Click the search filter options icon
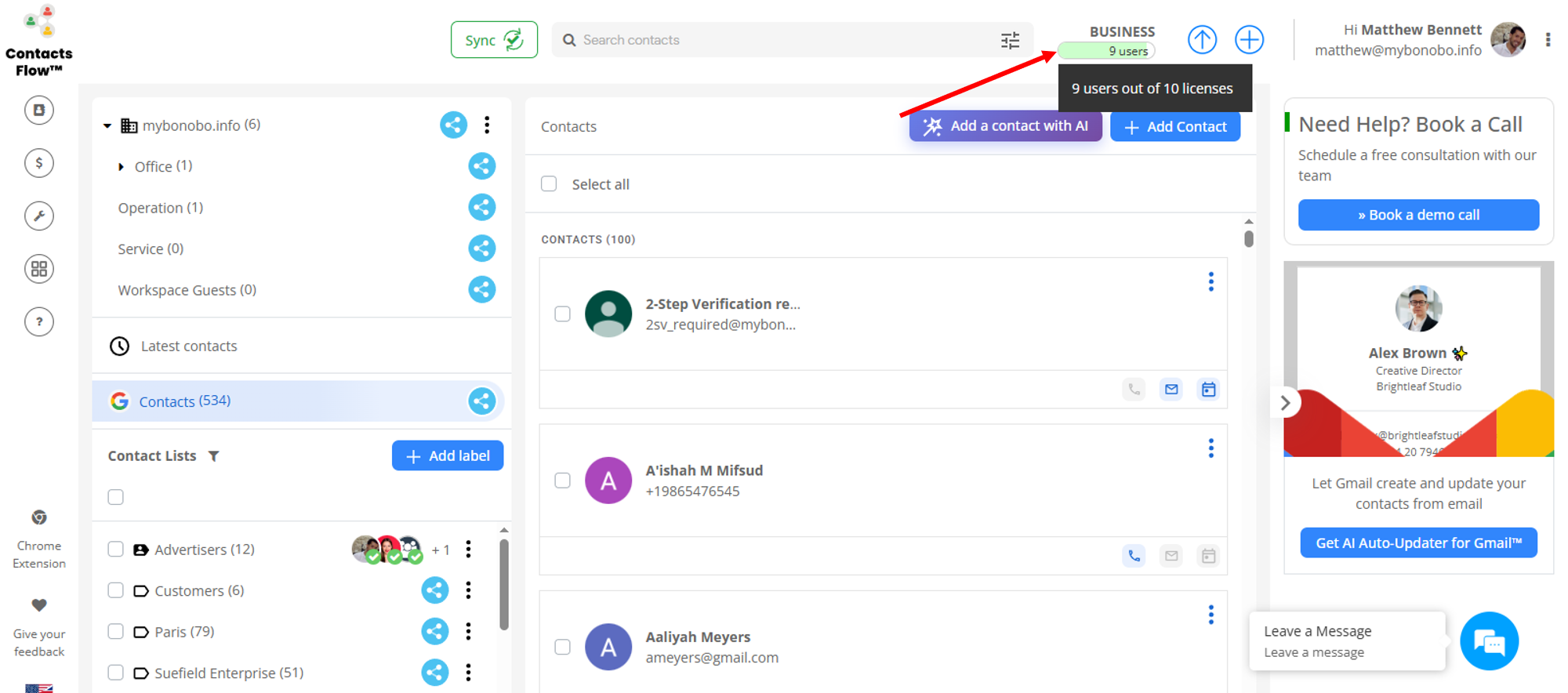Screen dimensions: 1568x693 pyautogui.click(x=1010, y=40)
